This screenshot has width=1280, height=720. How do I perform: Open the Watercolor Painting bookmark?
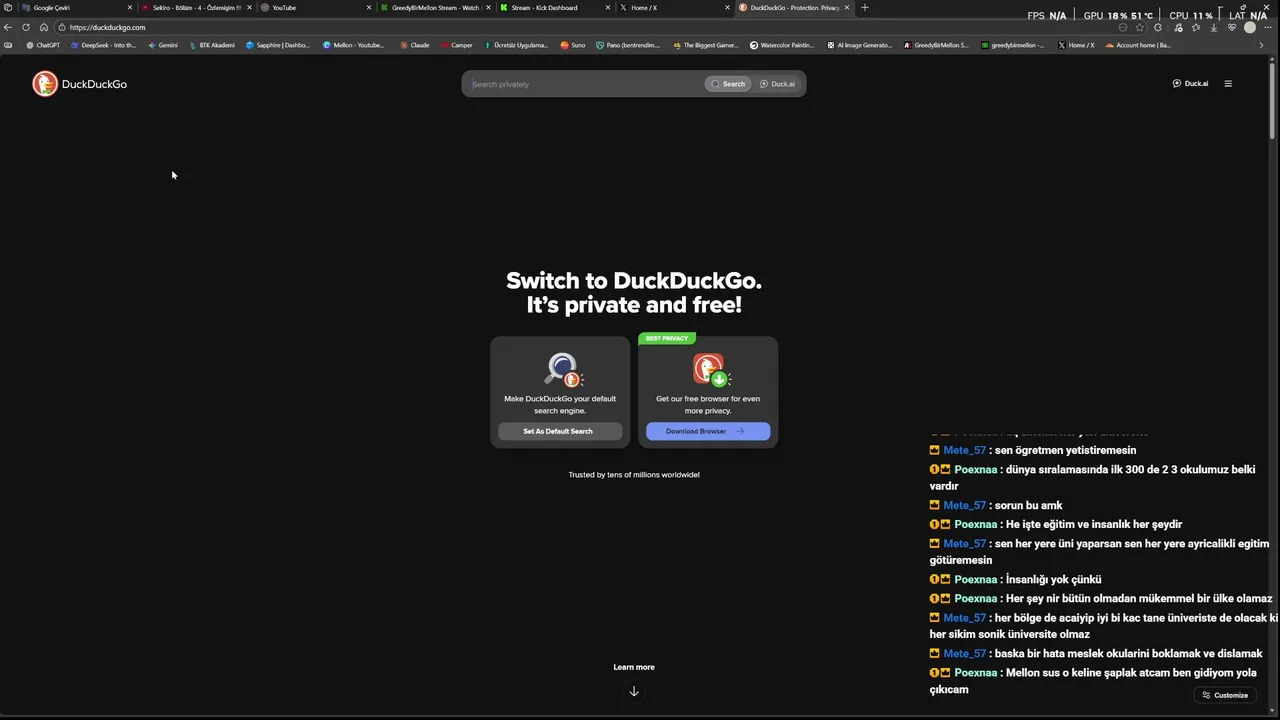782,45
